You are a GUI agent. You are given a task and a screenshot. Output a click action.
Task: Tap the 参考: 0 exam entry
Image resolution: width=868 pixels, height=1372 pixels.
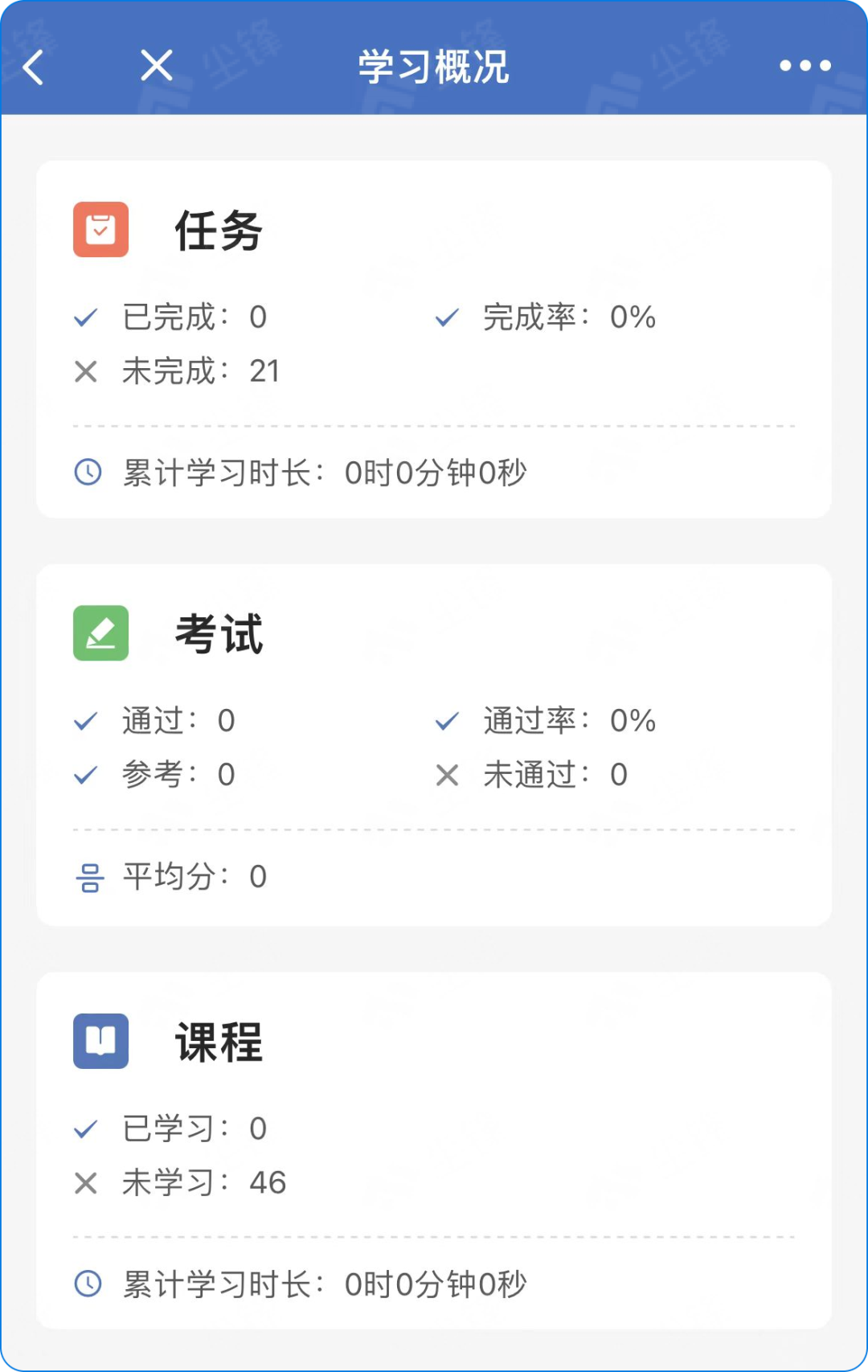pyautogui.click(x=178, y=775)
